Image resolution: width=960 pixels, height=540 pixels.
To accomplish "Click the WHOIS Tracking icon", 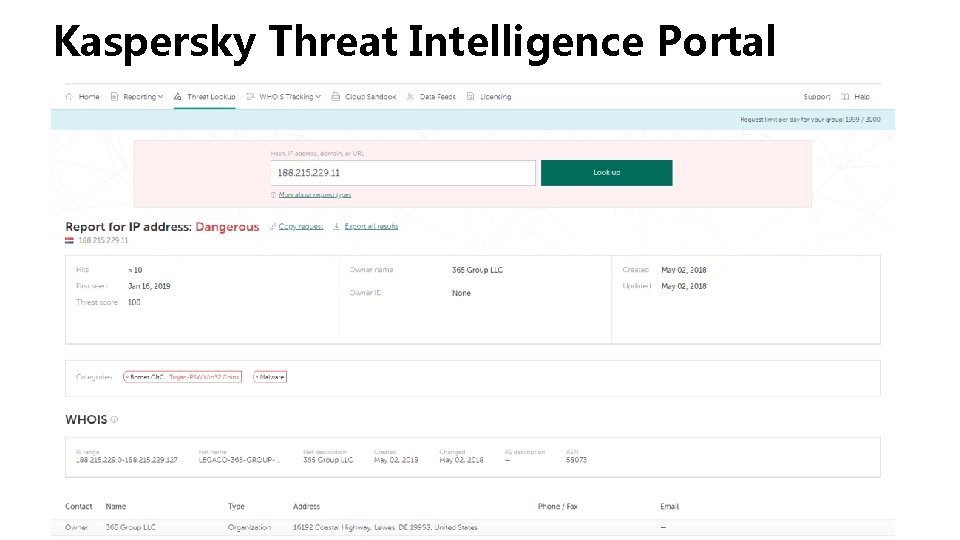I will (250, 97).
